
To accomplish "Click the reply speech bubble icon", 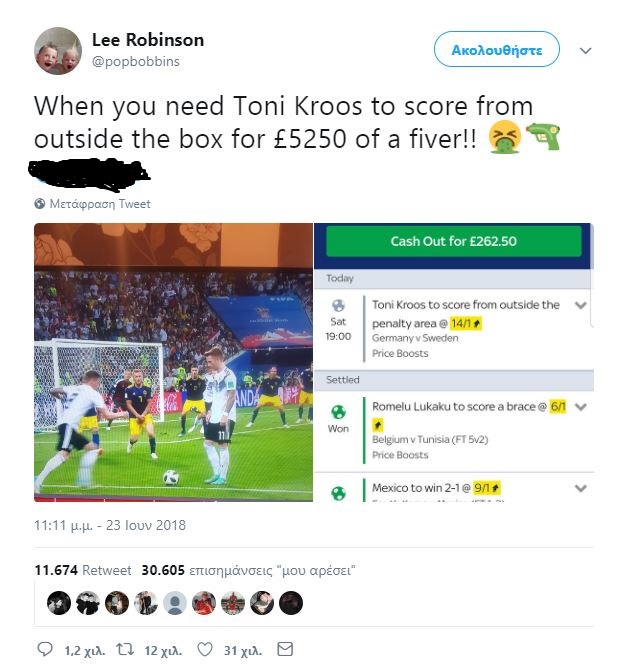I will tap(45, 649).
